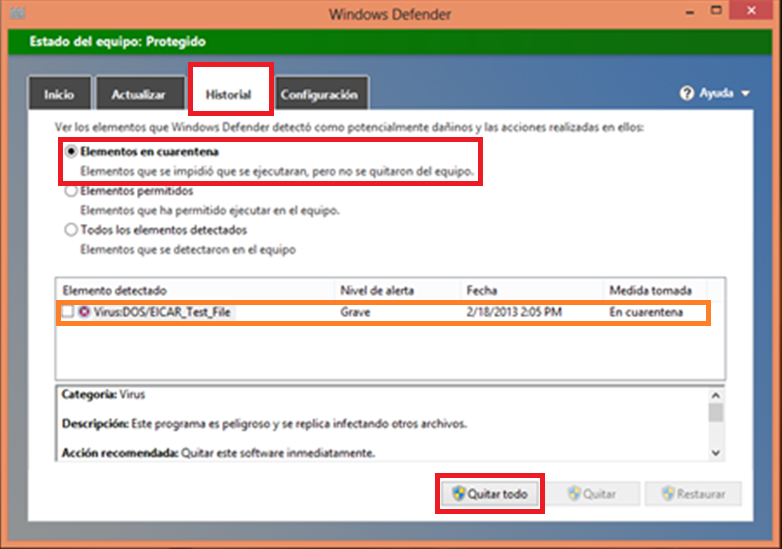Click the Ayuda help question mark icon
The height and width of the screenshot is (549, 782).
[x=687, y=93]
